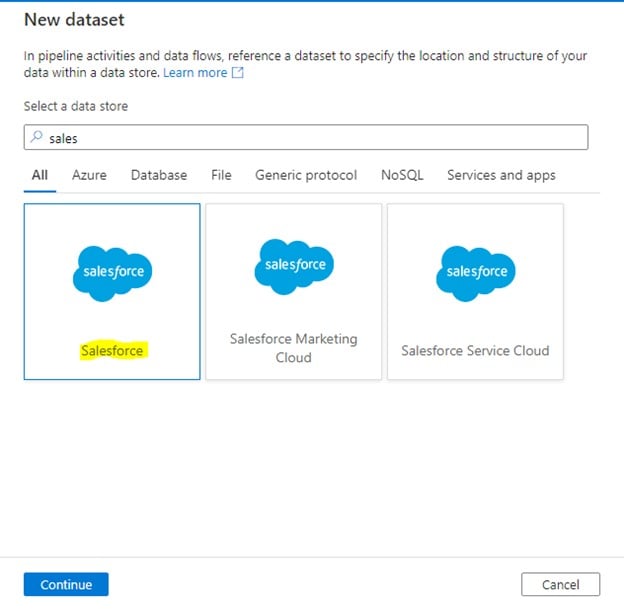The image size is (624, 609).
Task: Select the Salesforce Marketing Cloud logo
Action: tap(294, 267)
